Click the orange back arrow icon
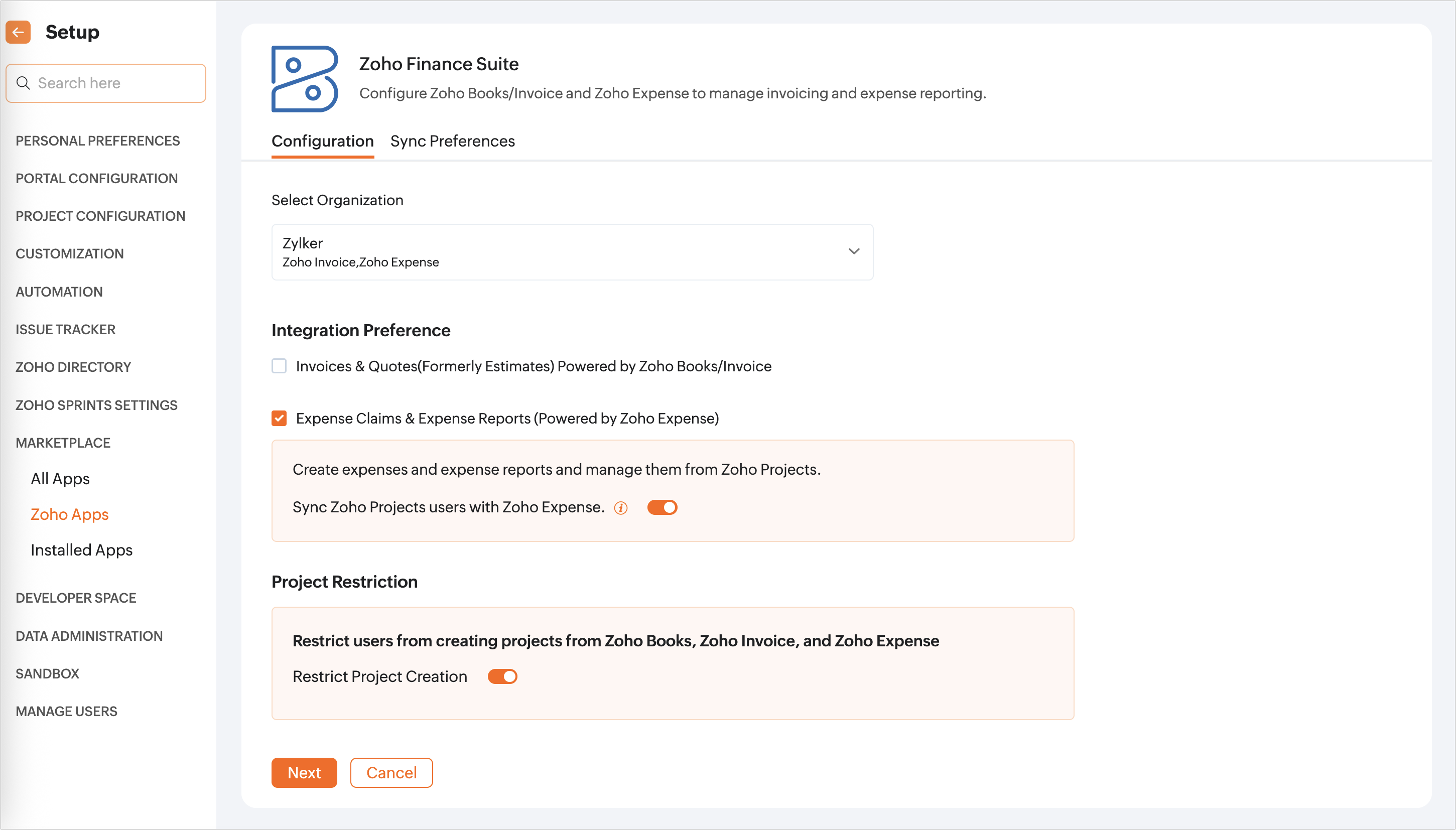The width and height of the screenshot is (1456, 830). pyautogui.click(x=18, y=32)
